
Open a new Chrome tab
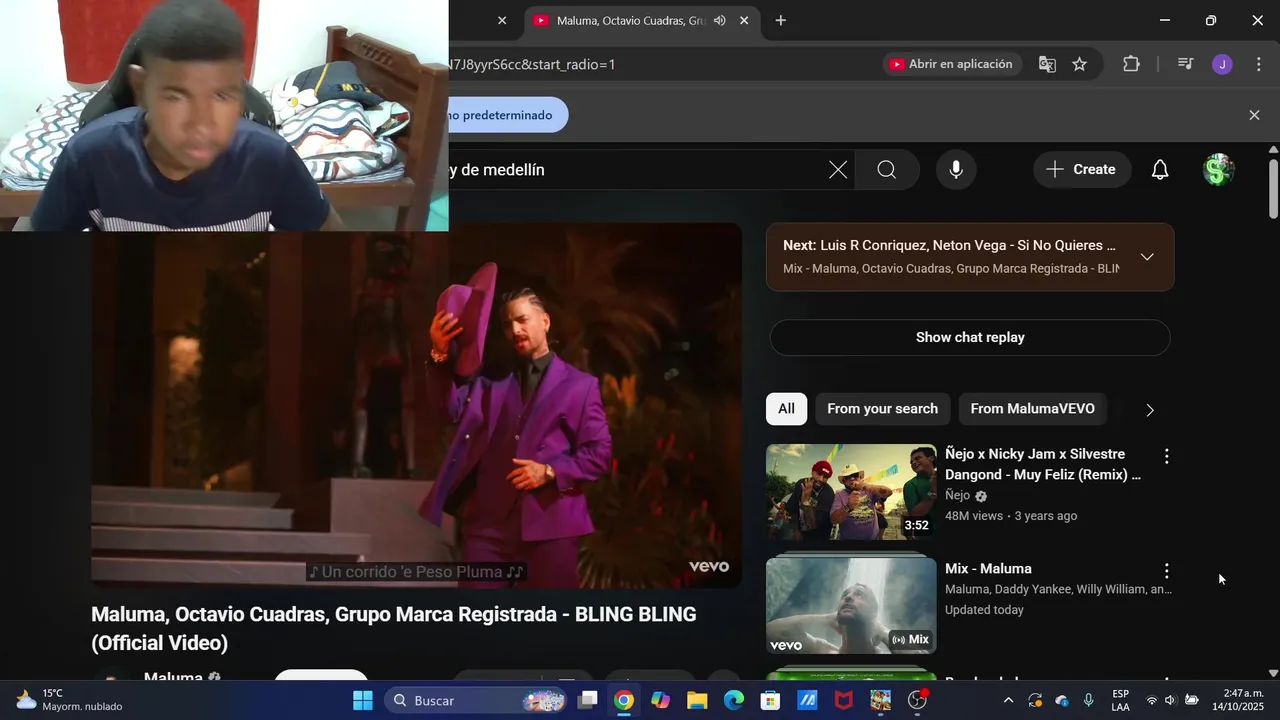tap(781, 20)
